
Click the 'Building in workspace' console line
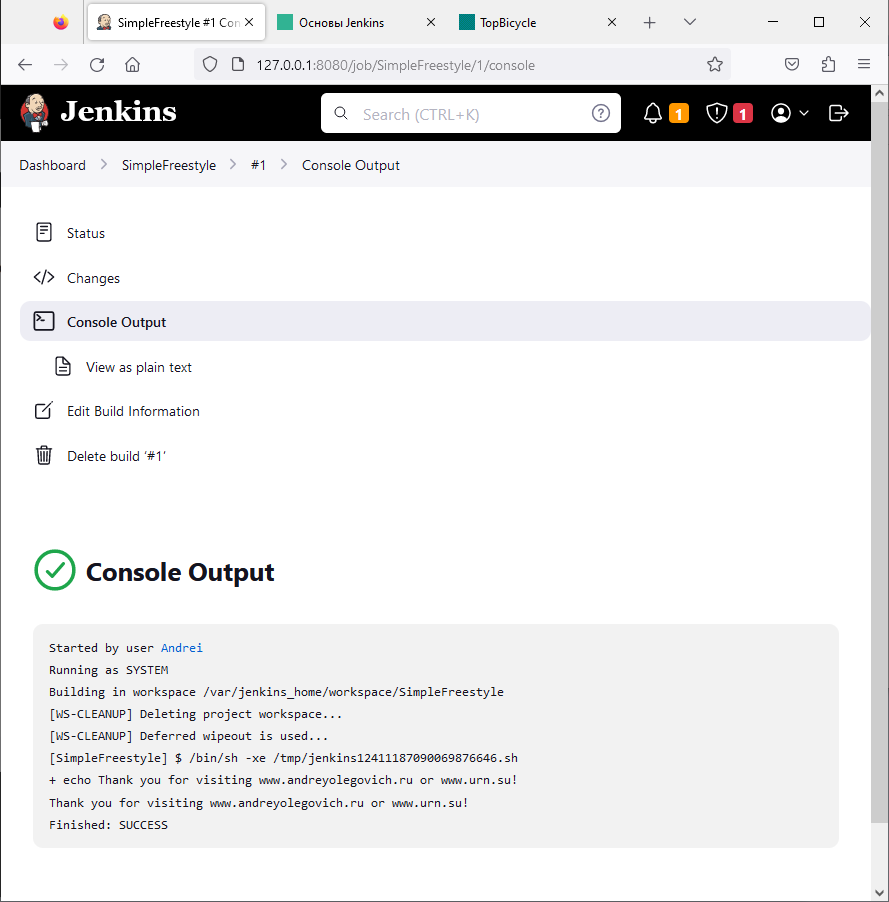click(x=276, y=692)
